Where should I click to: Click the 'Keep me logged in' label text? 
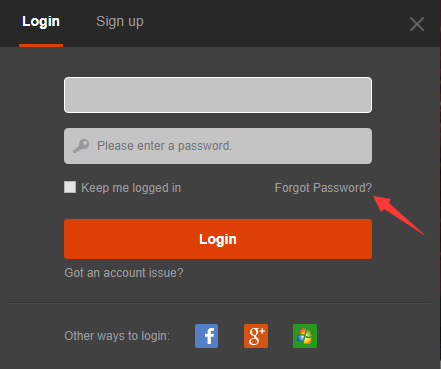click(x=131, y=188)
